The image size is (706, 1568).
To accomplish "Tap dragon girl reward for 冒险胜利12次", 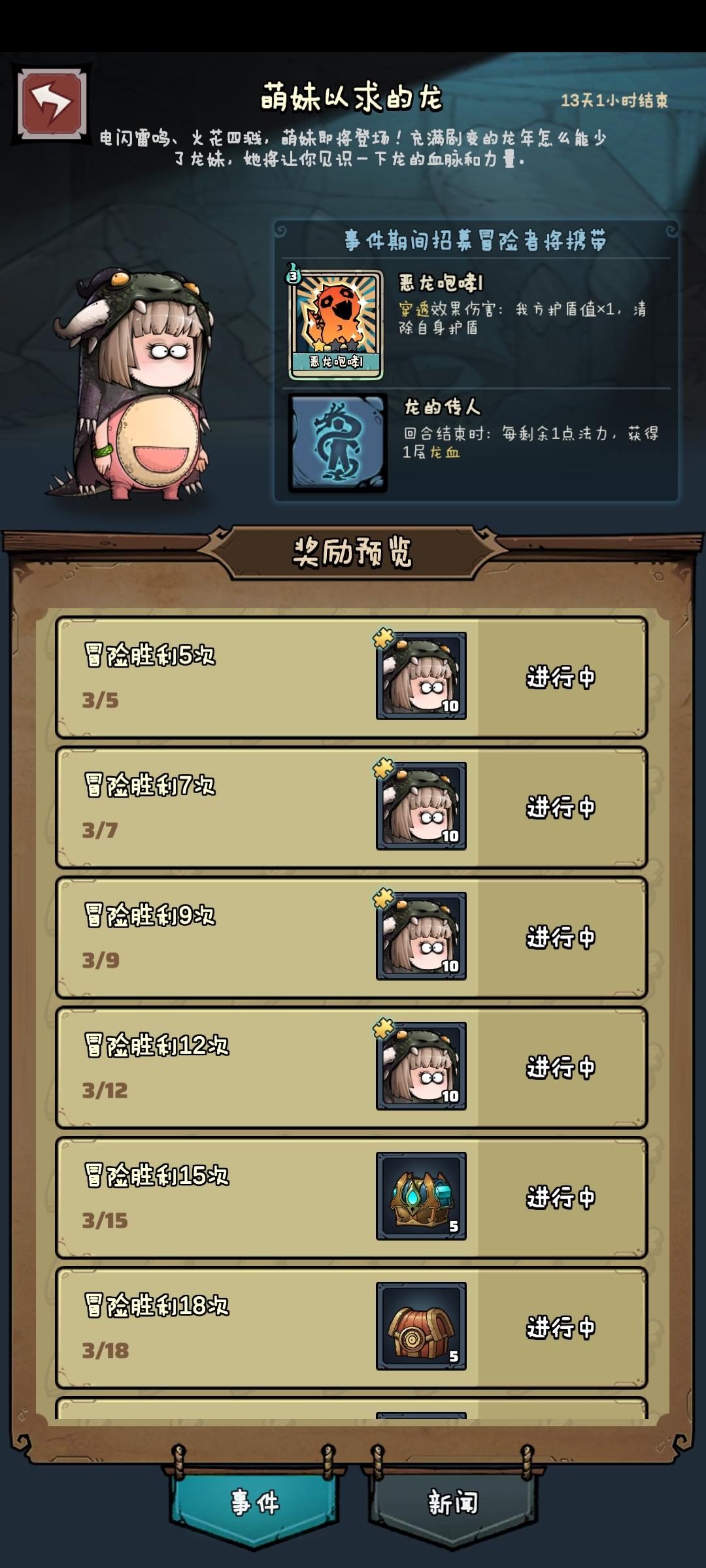I will pyautogui.click(x=421, y=1066).
